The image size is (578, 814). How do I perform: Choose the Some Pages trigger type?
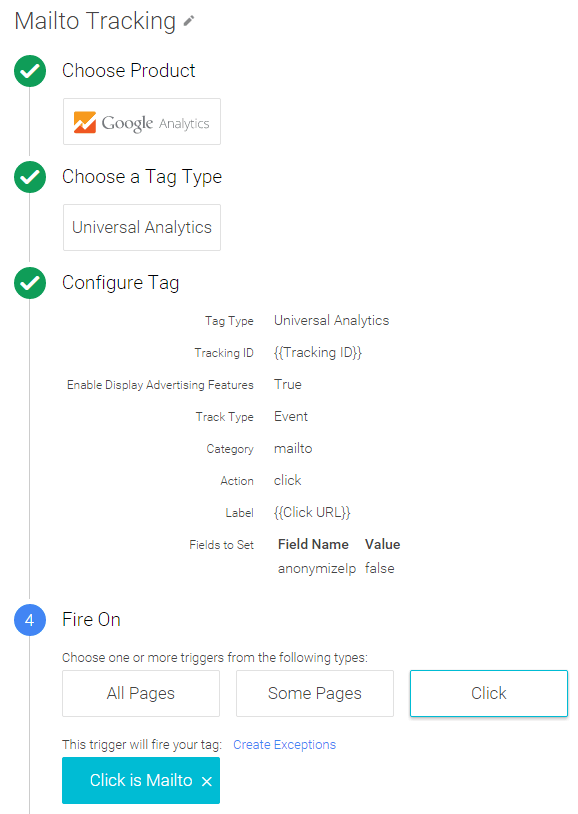click(x=315, y=694)
